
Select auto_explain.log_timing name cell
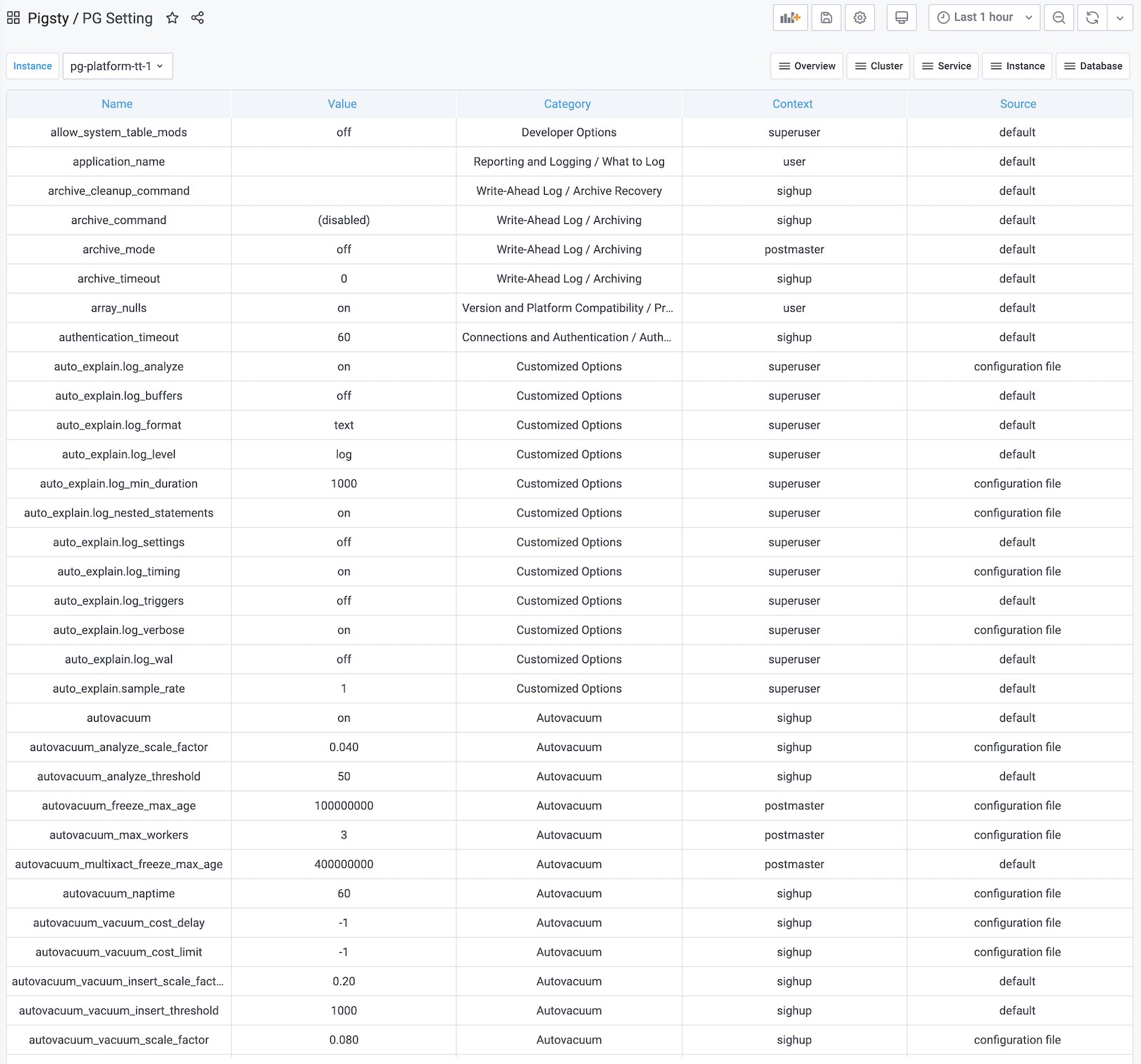tap(118, 571)
